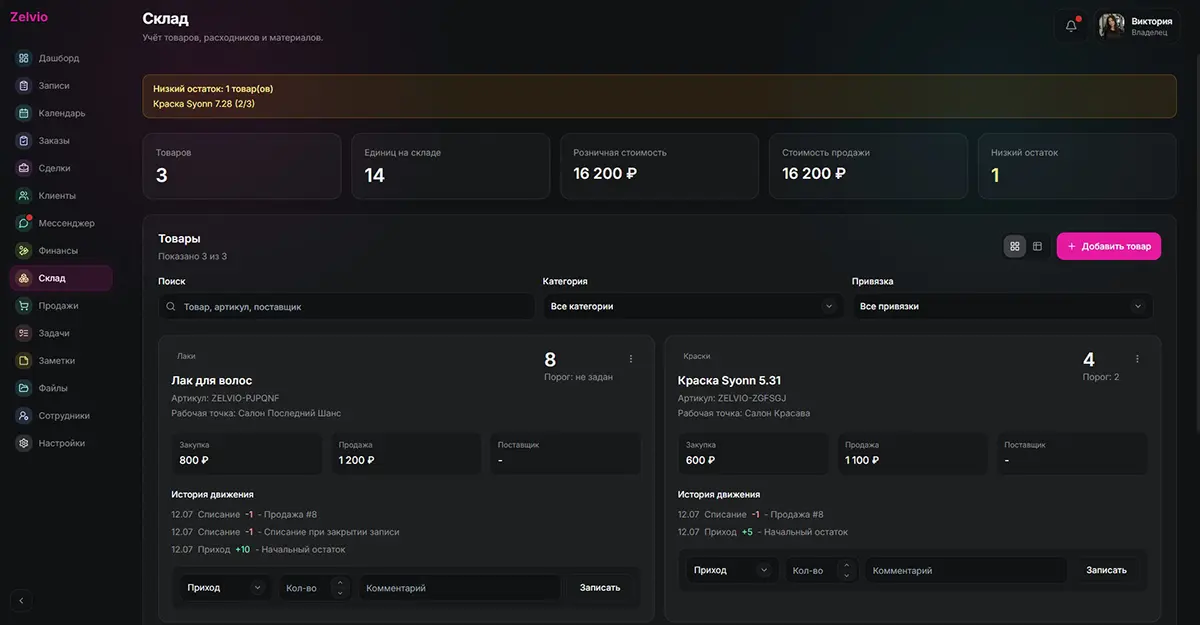
Task: Open the Календарь sidebar icon
Action: [24, 113]
